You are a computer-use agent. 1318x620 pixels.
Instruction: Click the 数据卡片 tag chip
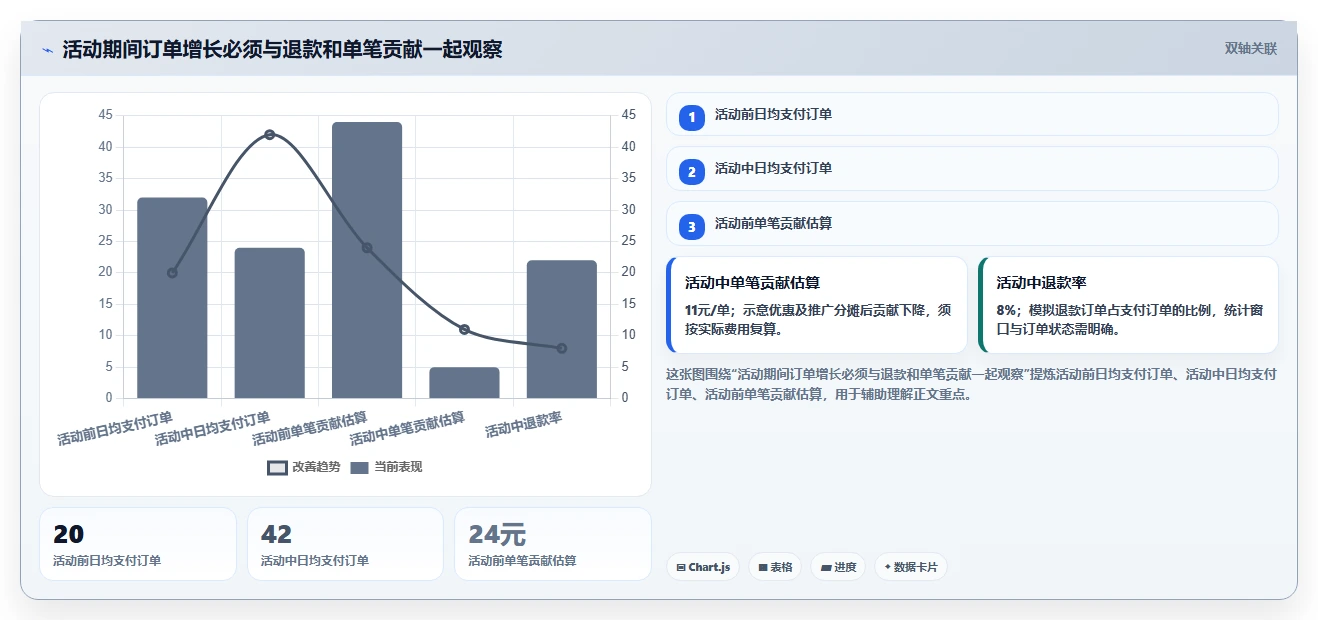910,567
